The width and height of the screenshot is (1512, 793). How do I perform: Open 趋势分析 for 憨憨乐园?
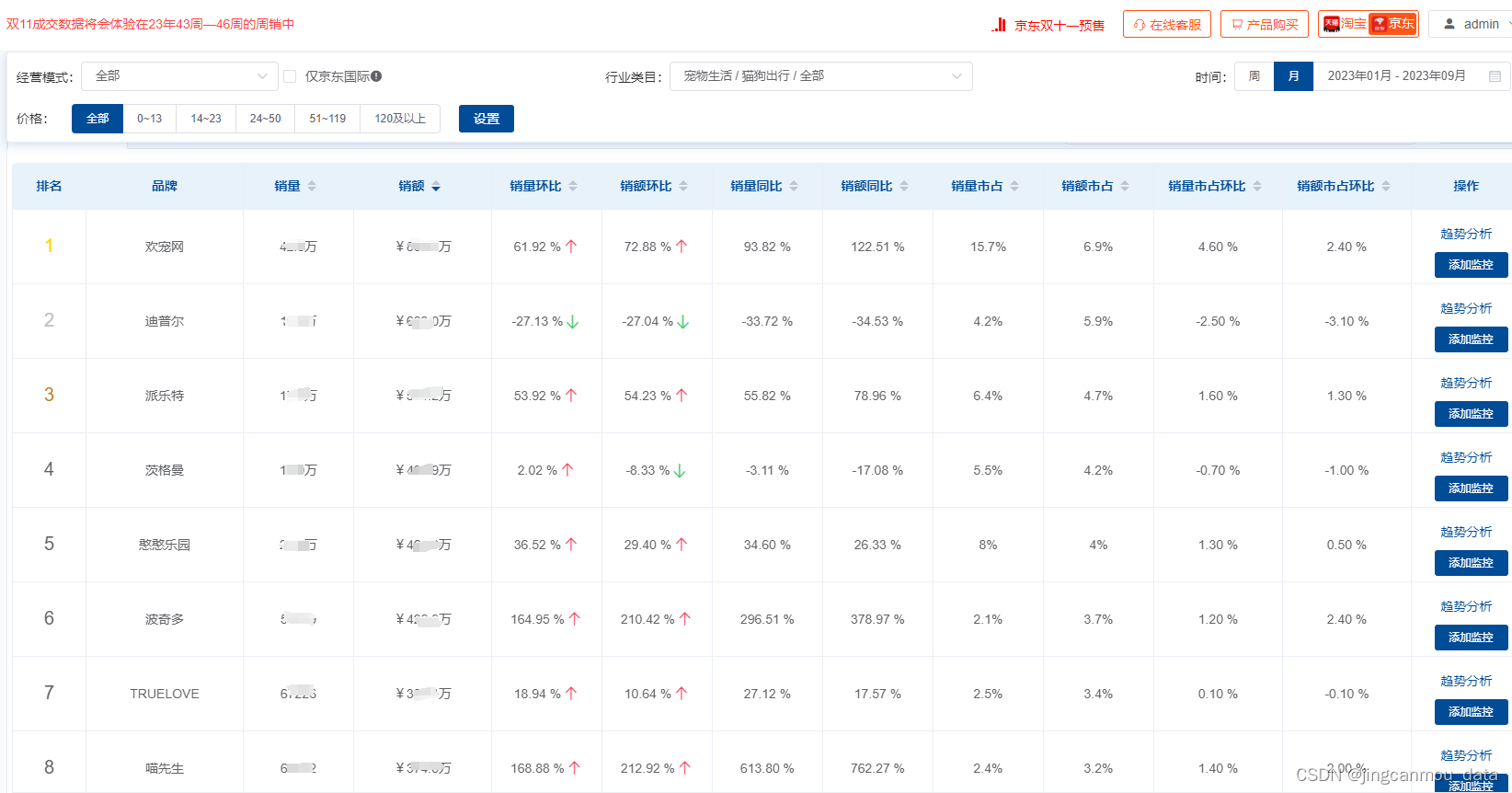click(1466, 532)
